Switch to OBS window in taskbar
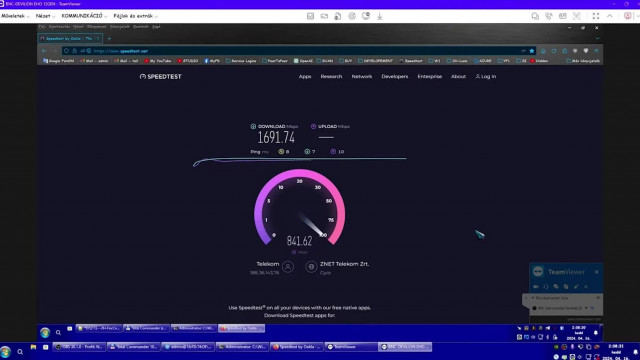 point(79,347)
